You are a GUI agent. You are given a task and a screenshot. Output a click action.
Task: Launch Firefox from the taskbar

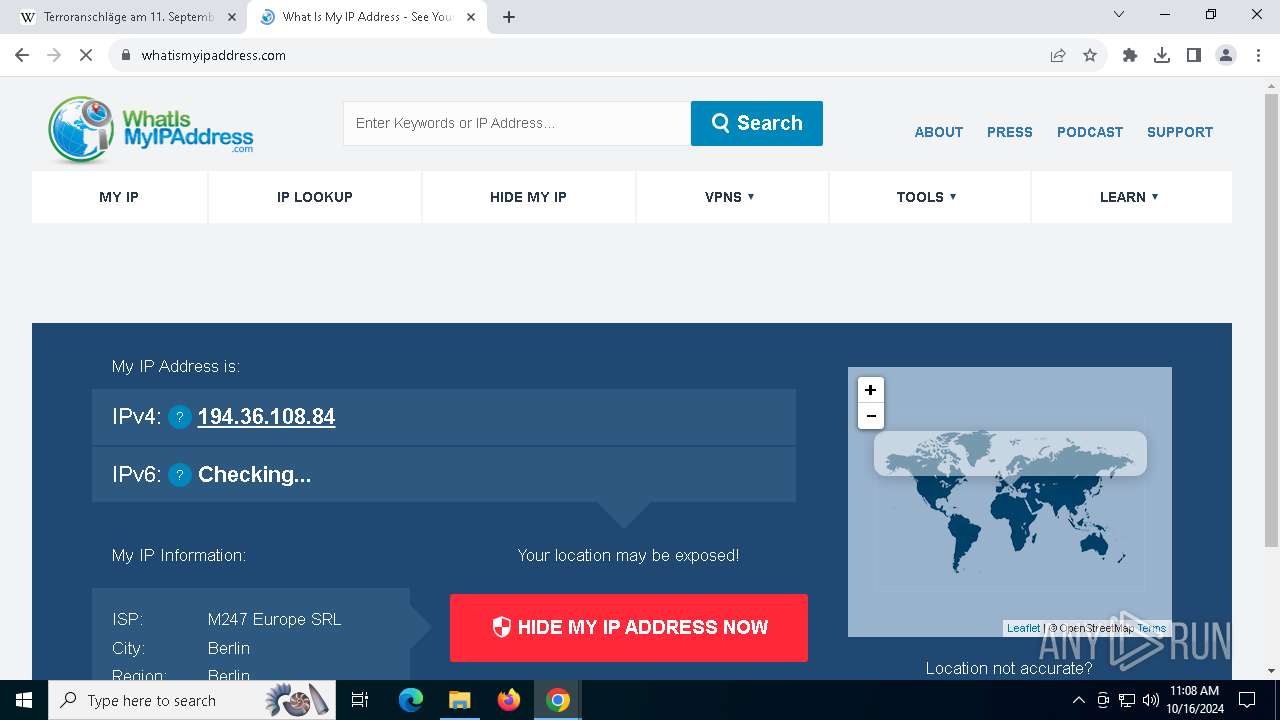click(509, 700)
